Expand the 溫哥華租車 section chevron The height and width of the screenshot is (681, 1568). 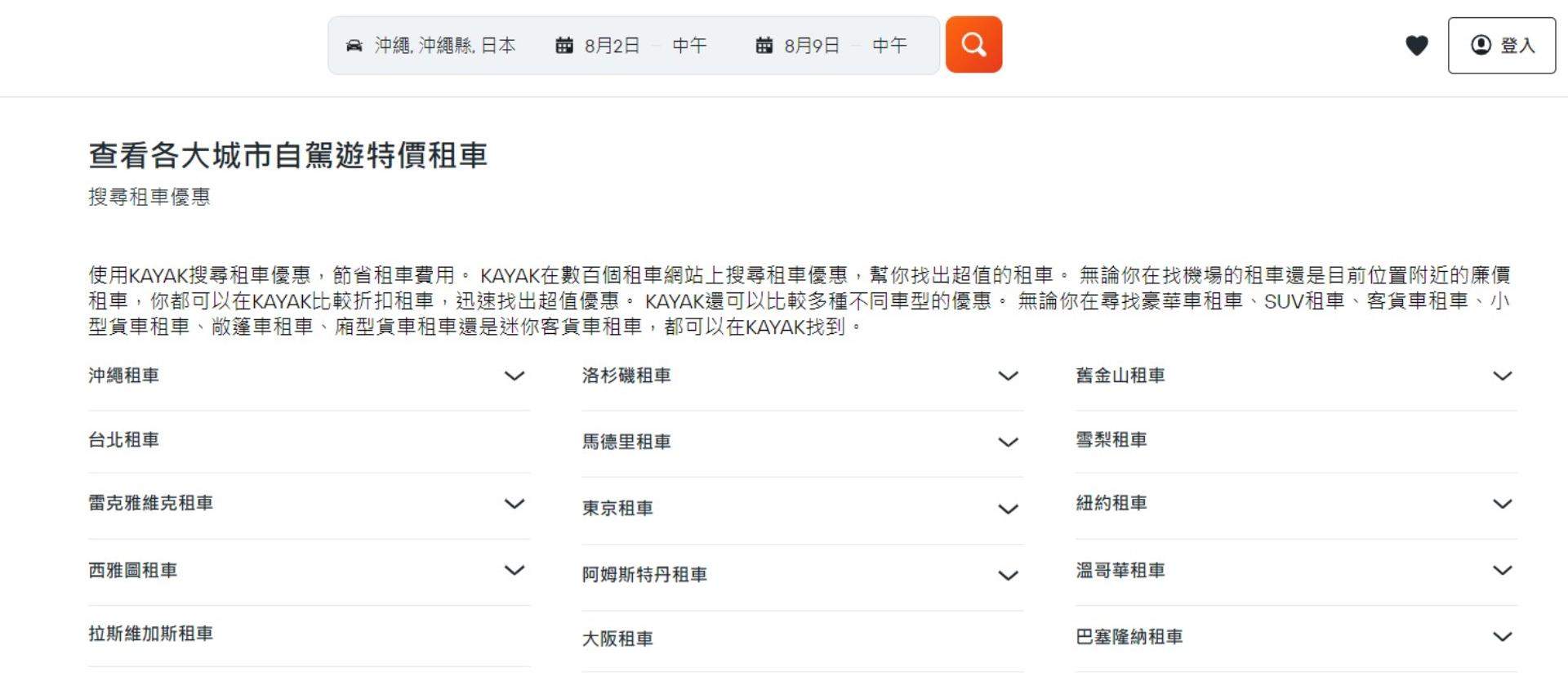(1503, 570)
